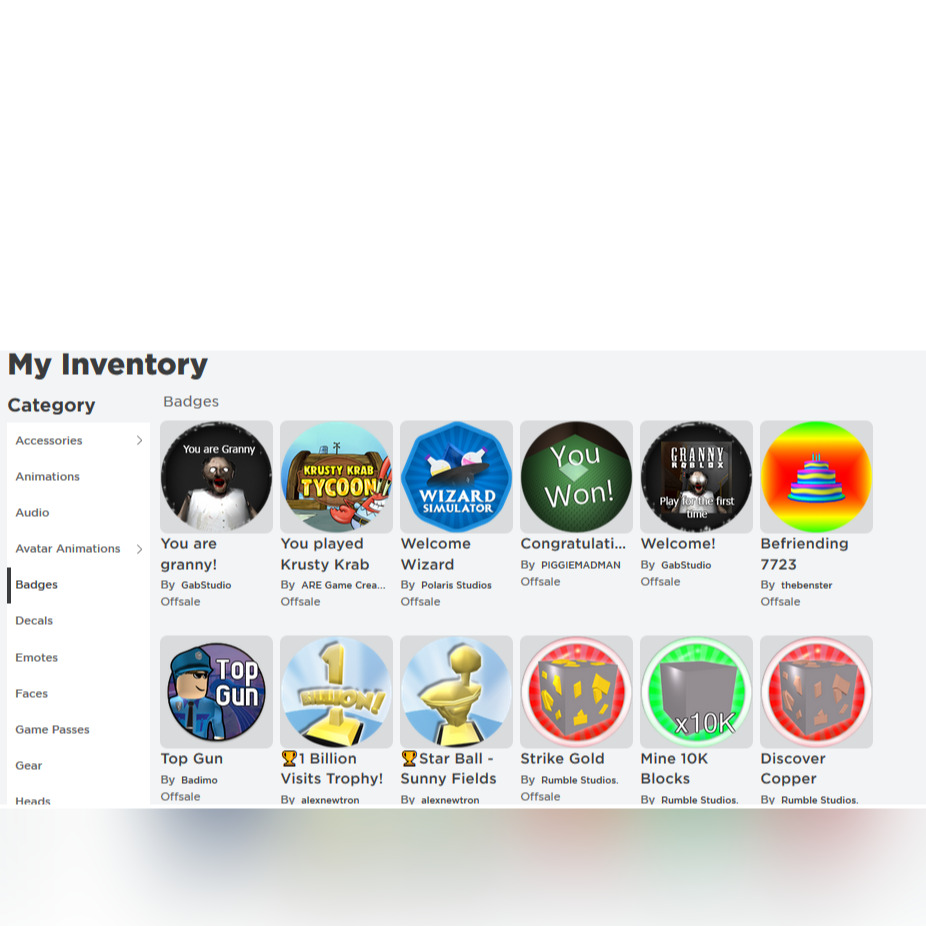The image size is (926, 926).
Task: Select the Emotes category
Action: coord(37,657)
